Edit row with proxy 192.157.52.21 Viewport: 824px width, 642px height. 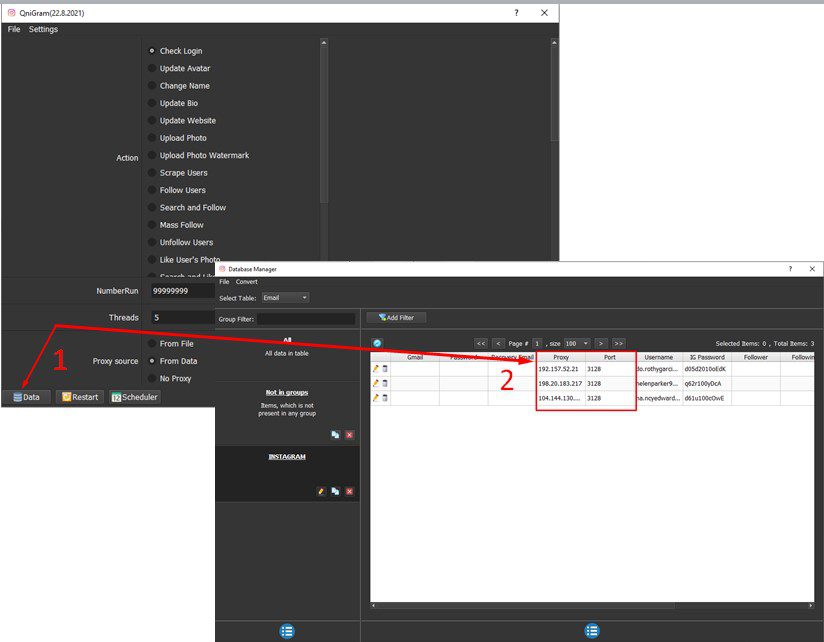click(376, 369)
